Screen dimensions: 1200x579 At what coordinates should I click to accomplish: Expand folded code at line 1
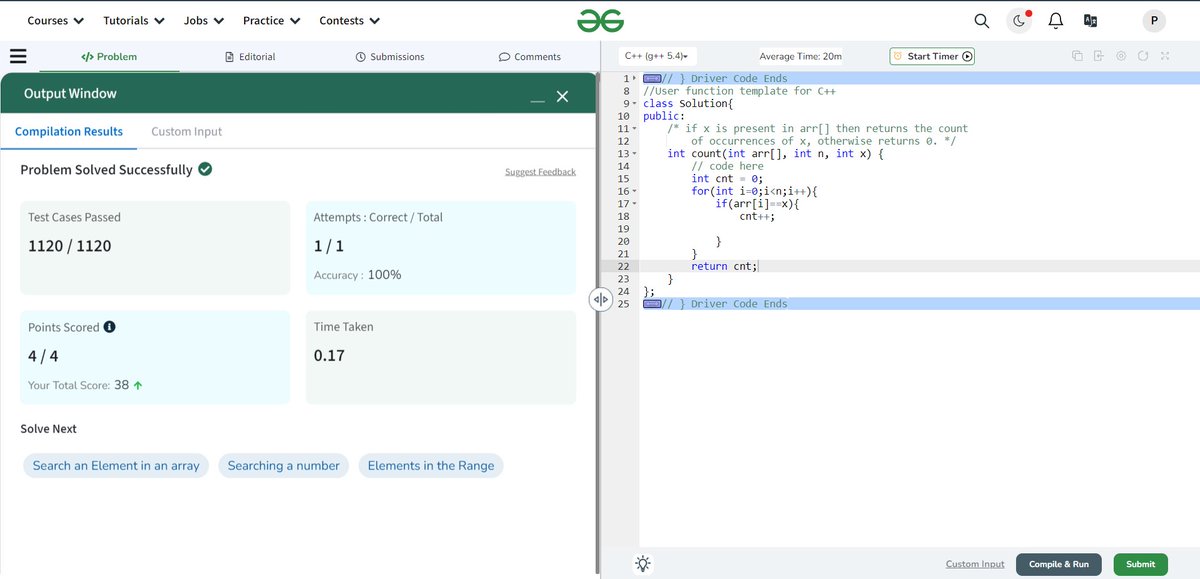point(635,78)
